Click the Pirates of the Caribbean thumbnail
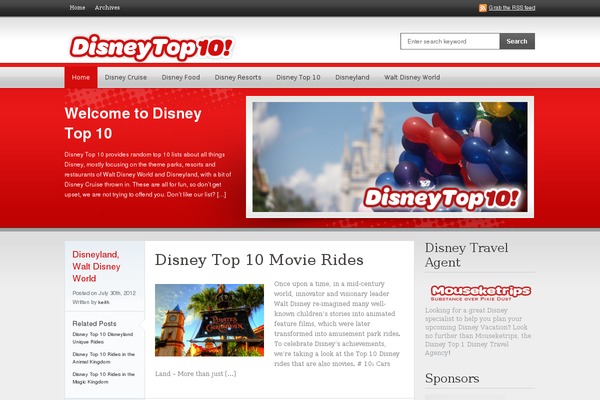 (209, 320)
